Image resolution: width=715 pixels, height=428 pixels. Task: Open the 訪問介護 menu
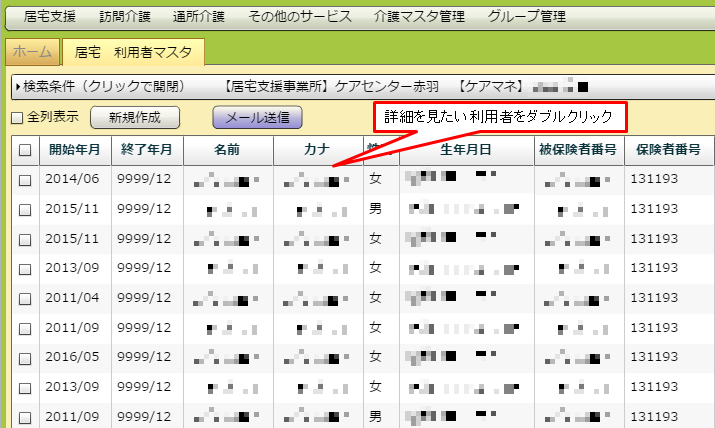click(x=127, y=17)
